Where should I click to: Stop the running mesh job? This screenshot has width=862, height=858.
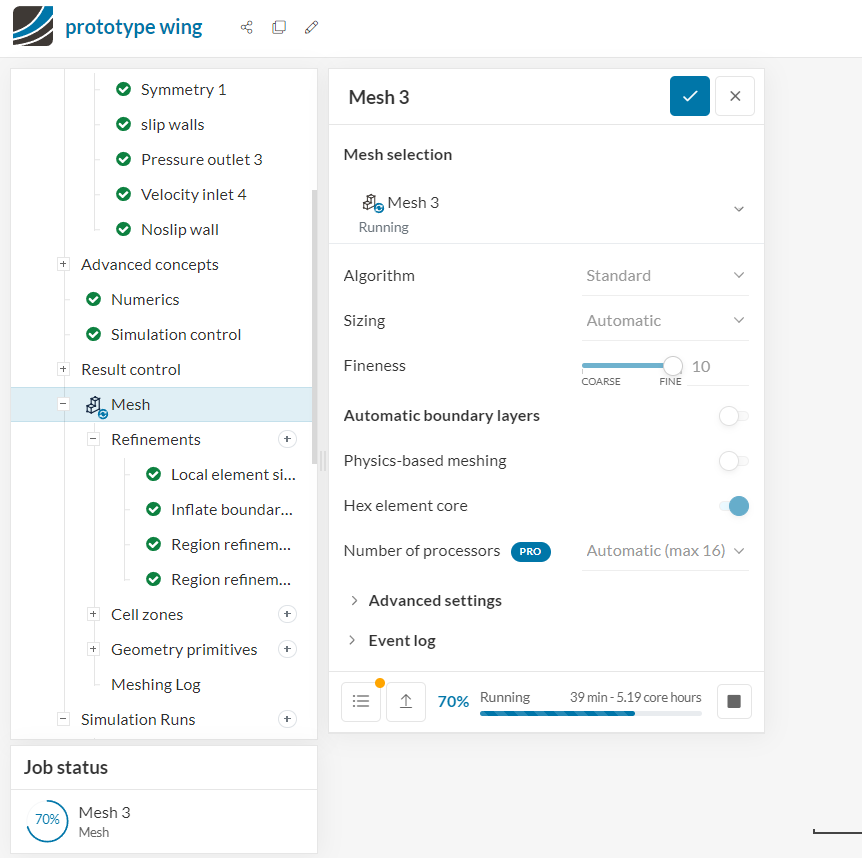coord(734,702)
